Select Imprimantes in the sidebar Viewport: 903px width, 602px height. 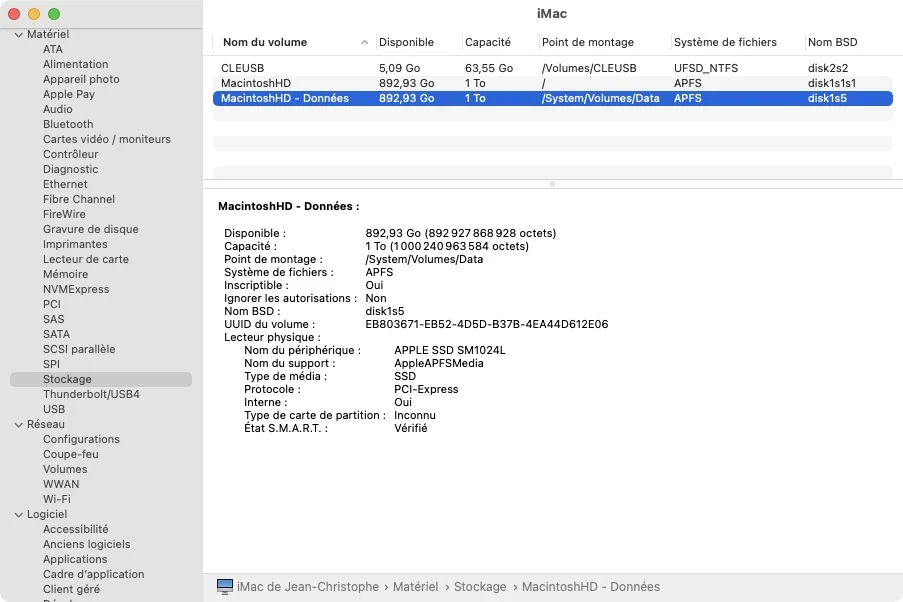75,244
